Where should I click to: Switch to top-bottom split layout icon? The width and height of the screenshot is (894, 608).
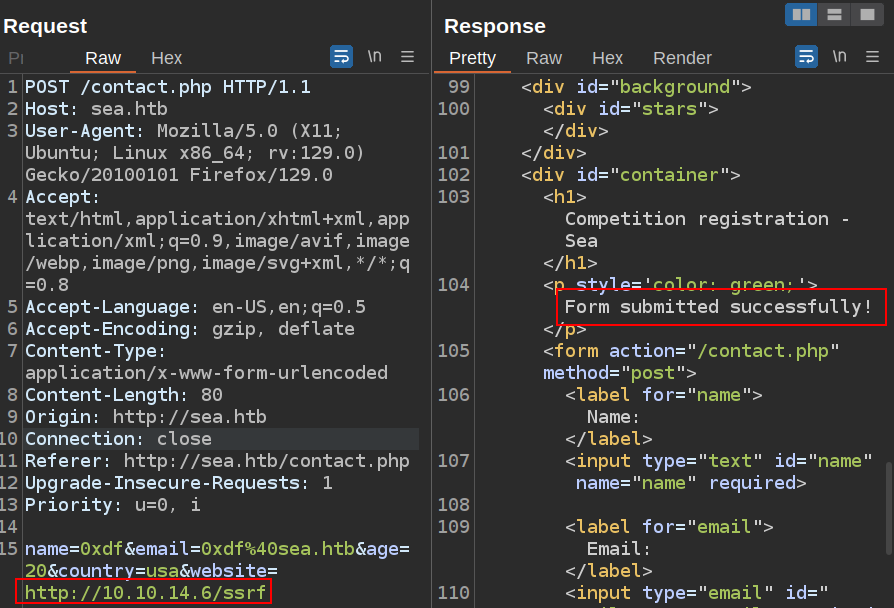coord(833,14)
